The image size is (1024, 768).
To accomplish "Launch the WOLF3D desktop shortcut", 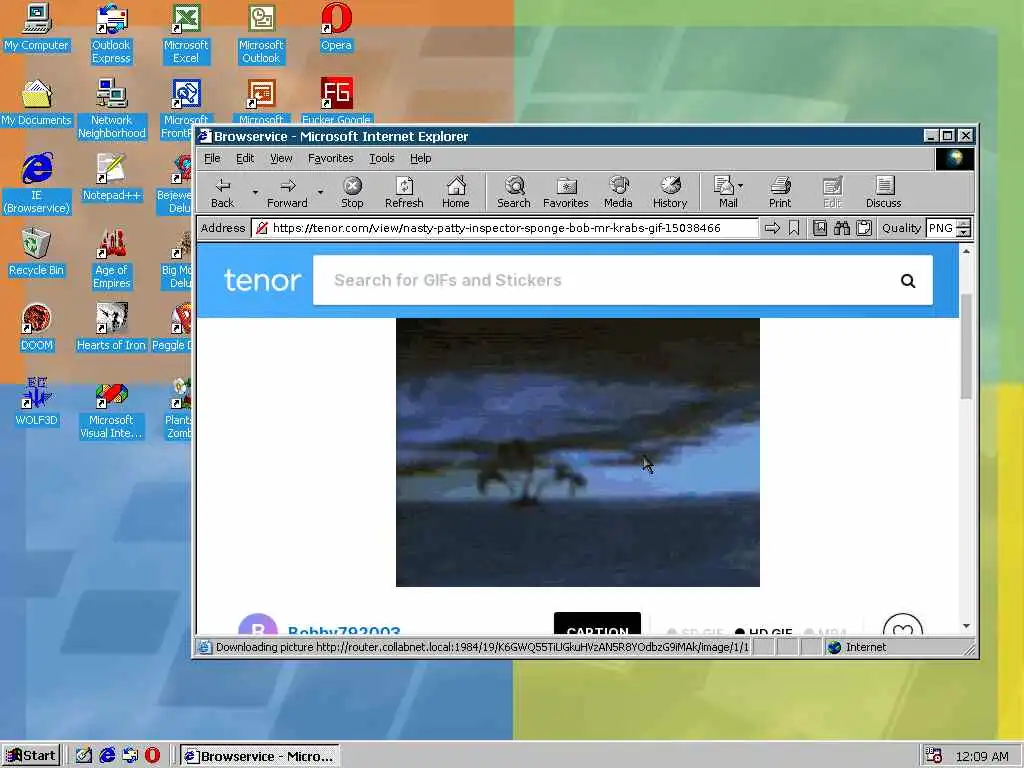I will 36,403.
